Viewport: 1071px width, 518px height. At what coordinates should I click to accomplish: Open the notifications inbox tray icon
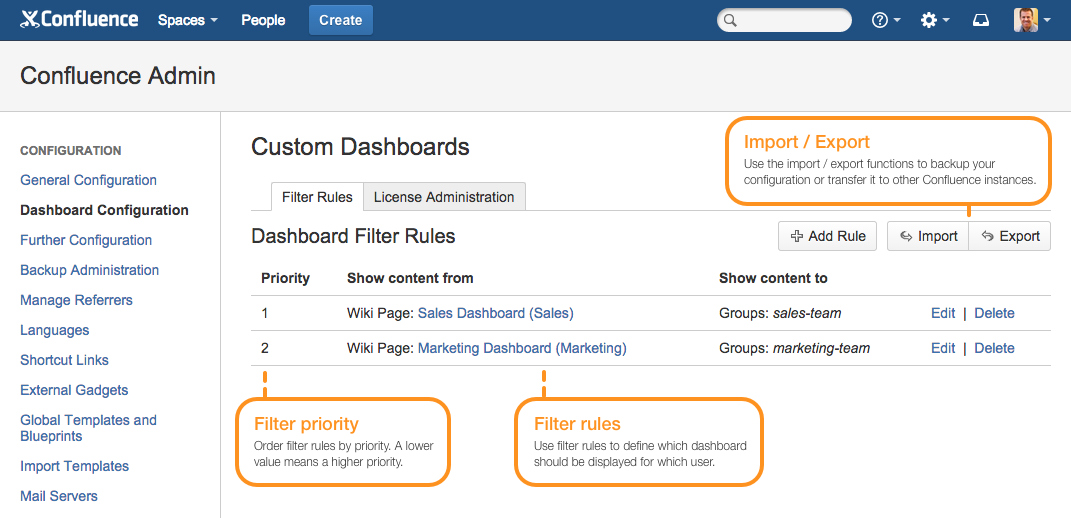[x=981, y=20]
